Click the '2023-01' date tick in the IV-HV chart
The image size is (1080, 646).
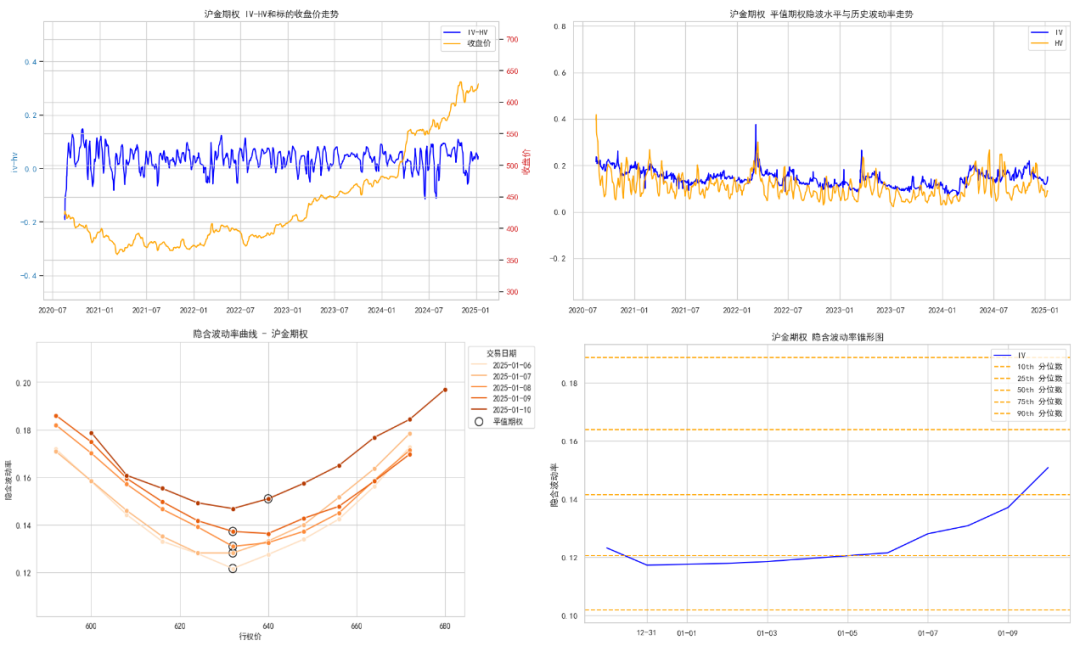[x=287, y=310]
